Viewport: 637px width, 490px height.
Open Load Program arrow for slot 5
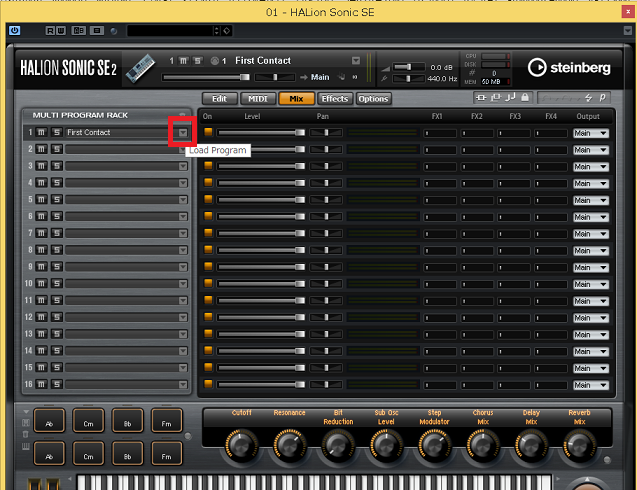(183, 199)
